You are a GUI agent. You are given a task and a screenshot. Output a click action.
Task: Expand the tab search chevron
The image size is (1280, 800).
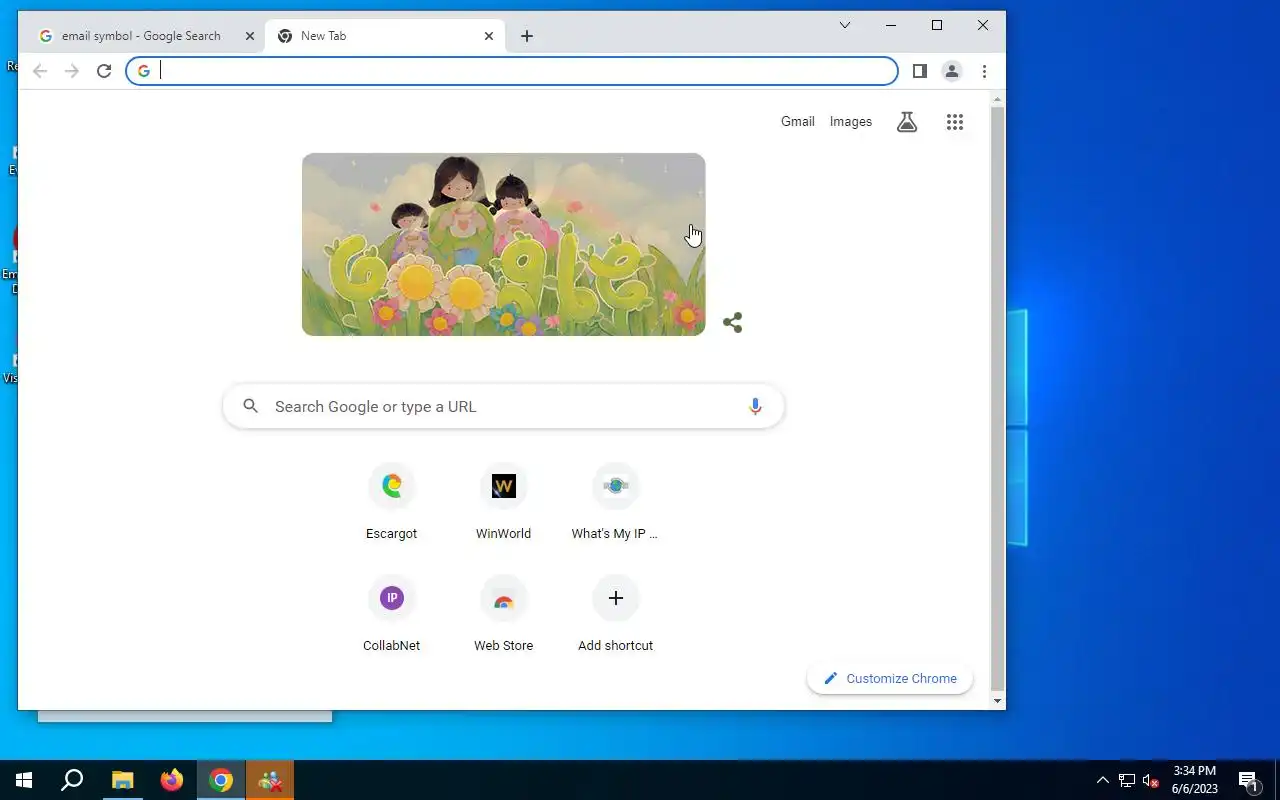(x=845, y=26)
